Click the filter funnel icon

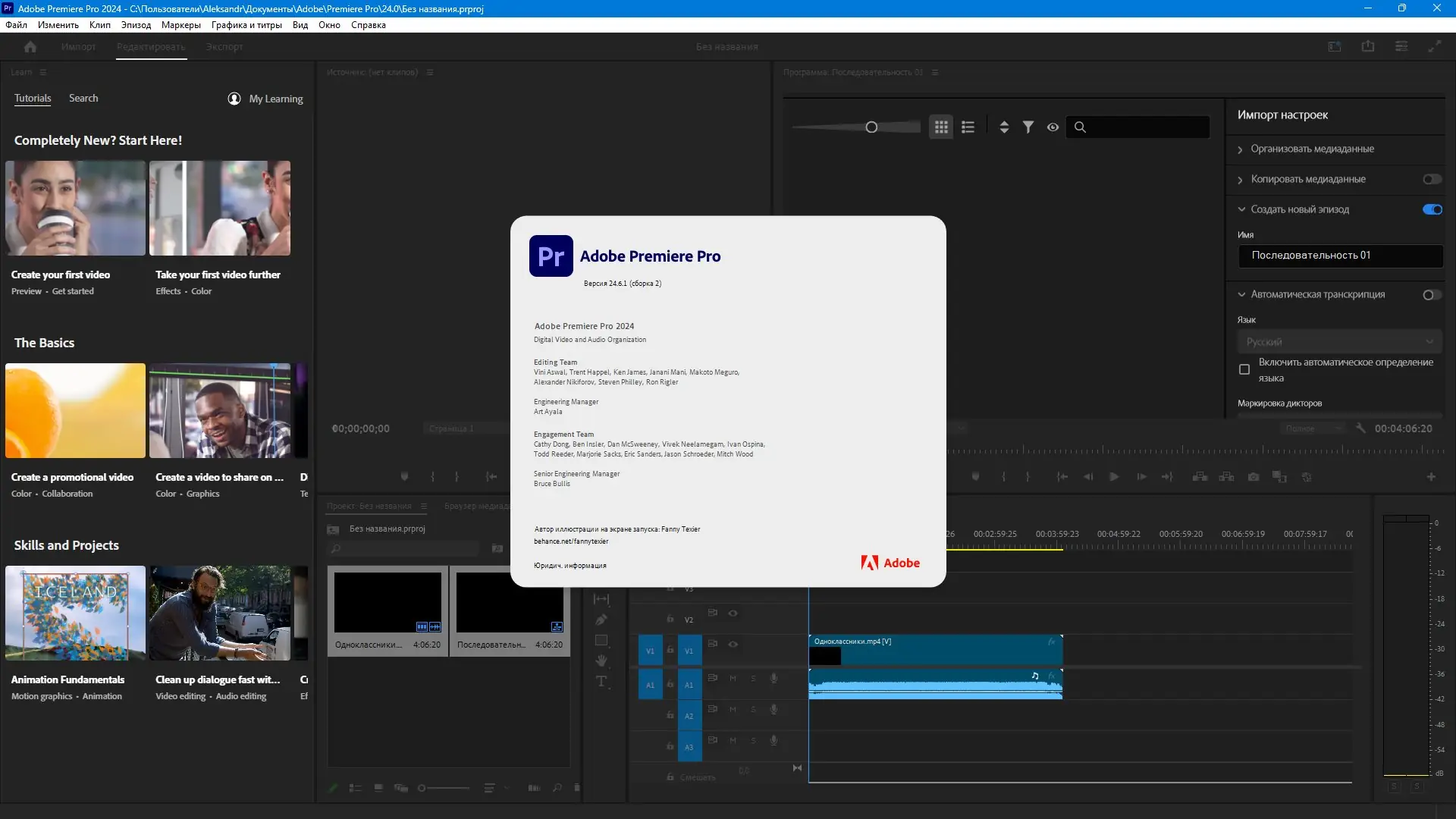(1028, 127)
